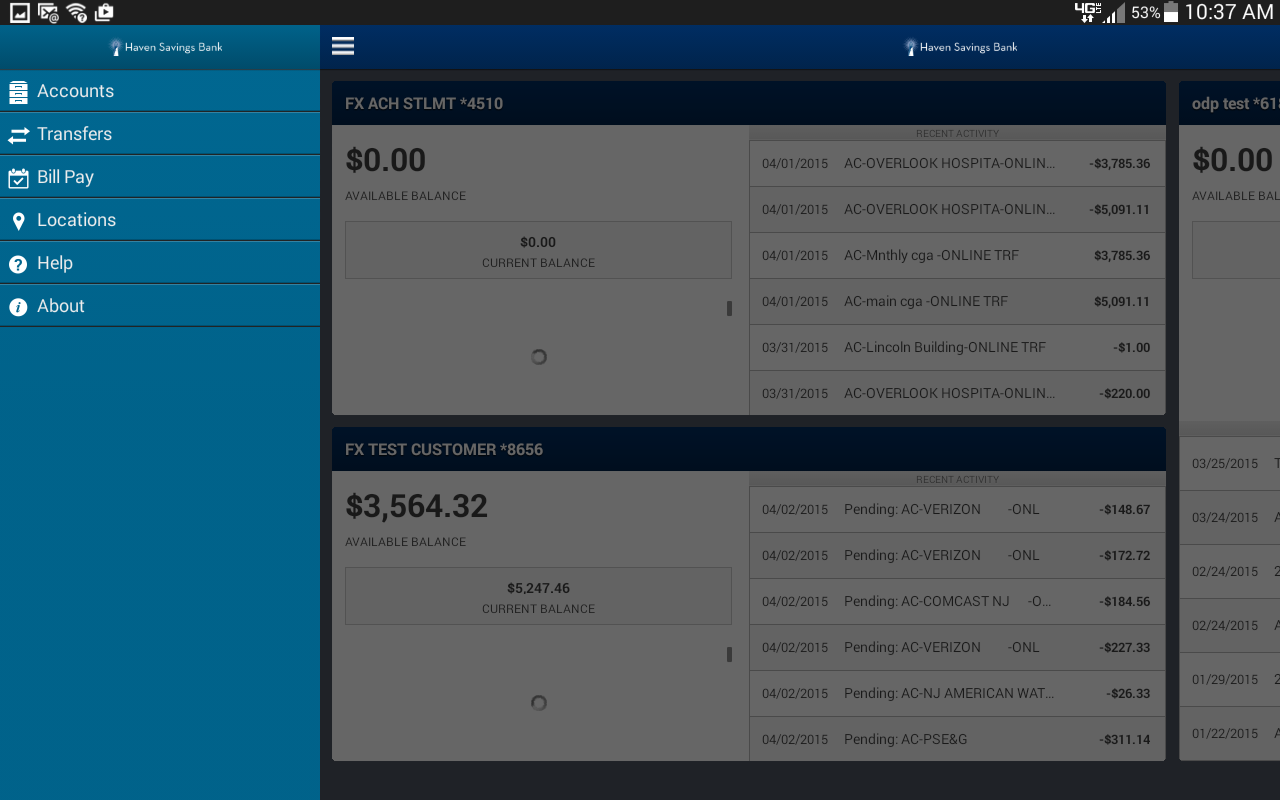Tap Haven Savings Bank logo in side menu
Screen dimensions: 1280x800
click(166, 47)
